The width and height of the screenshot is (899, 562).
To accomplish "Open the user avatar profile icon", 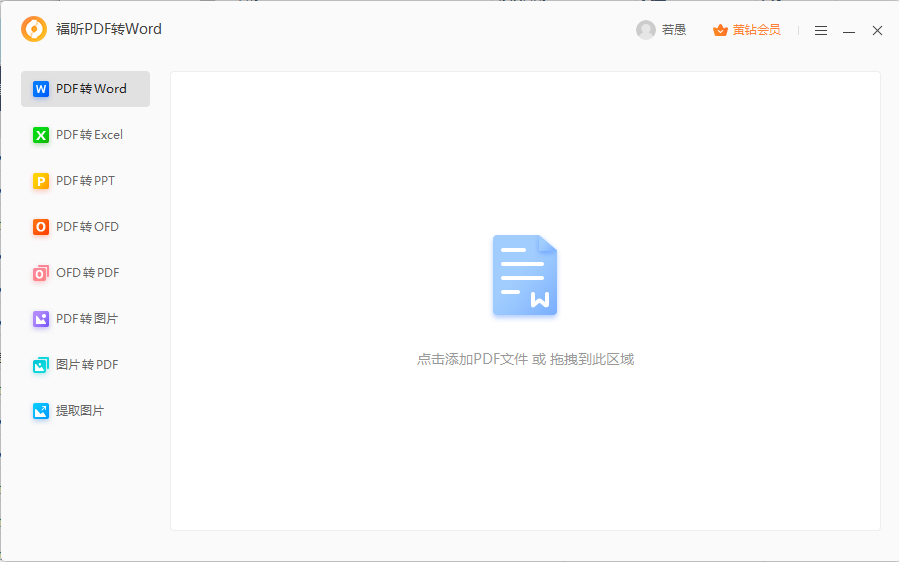I will click(645, 30).
